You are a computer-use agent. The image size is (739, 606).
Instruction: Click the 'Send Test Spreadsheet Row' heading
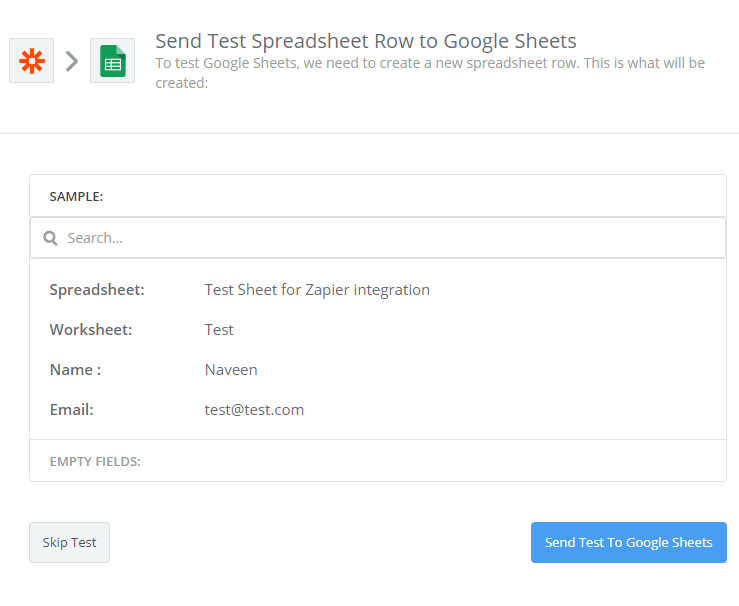366,41
